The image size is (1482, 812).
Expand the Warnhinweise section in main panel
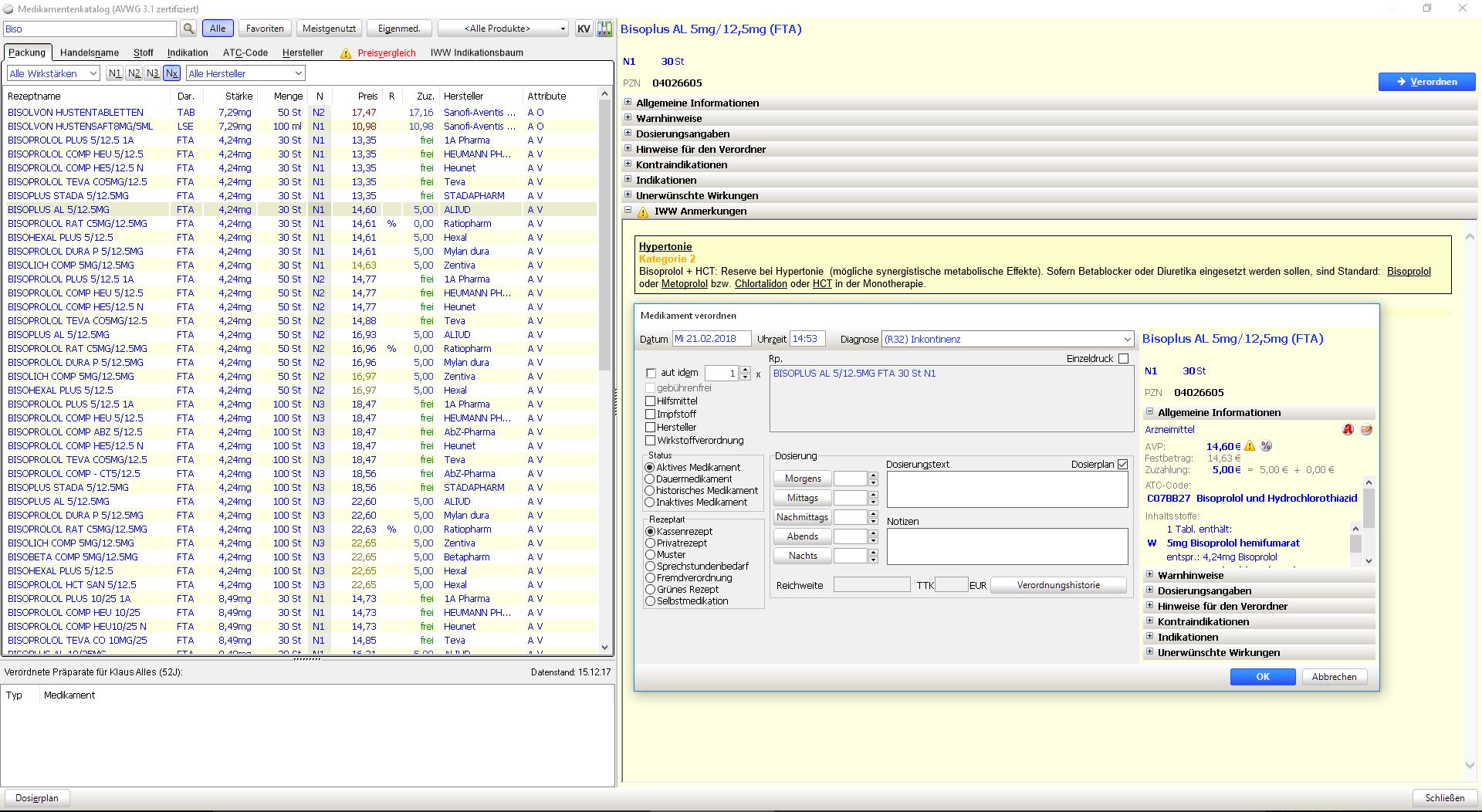(x=628, y=118)
